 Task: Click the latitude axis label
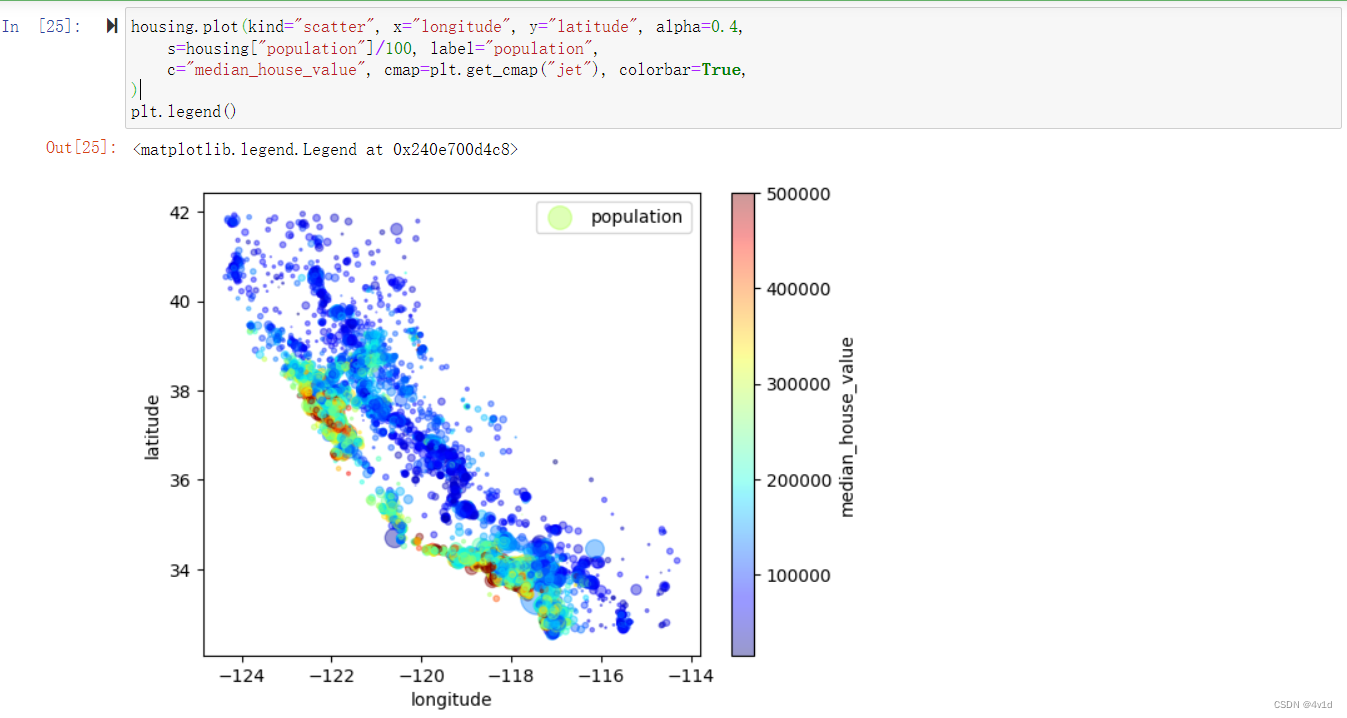pyautogui.click(x=152, y=427)
